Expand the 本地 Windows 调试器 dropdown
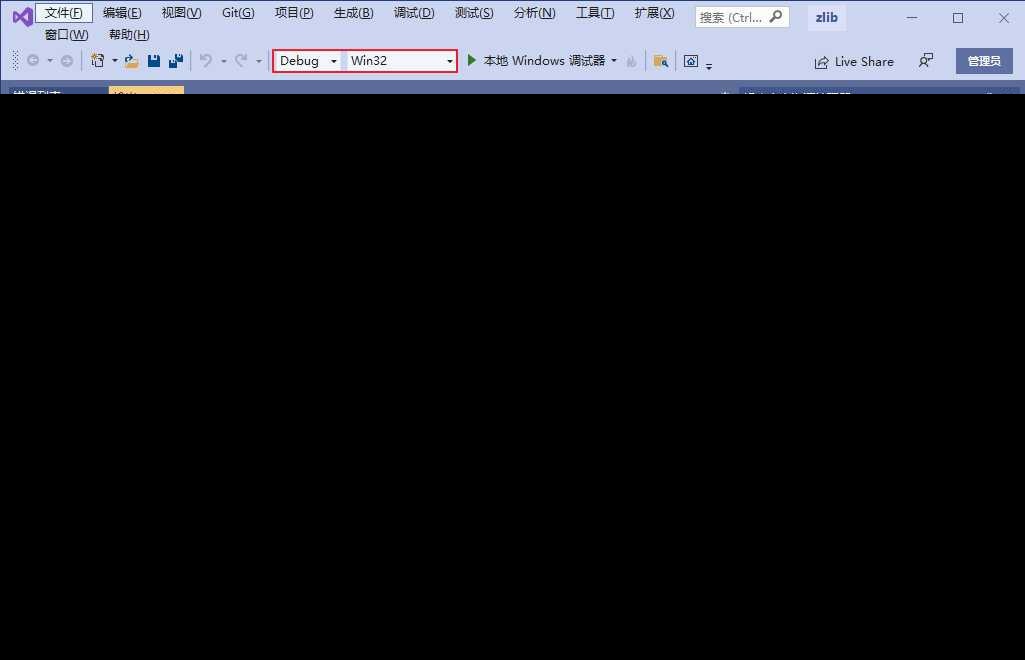This screenshot has height=660, width=1025. [614, 60]
